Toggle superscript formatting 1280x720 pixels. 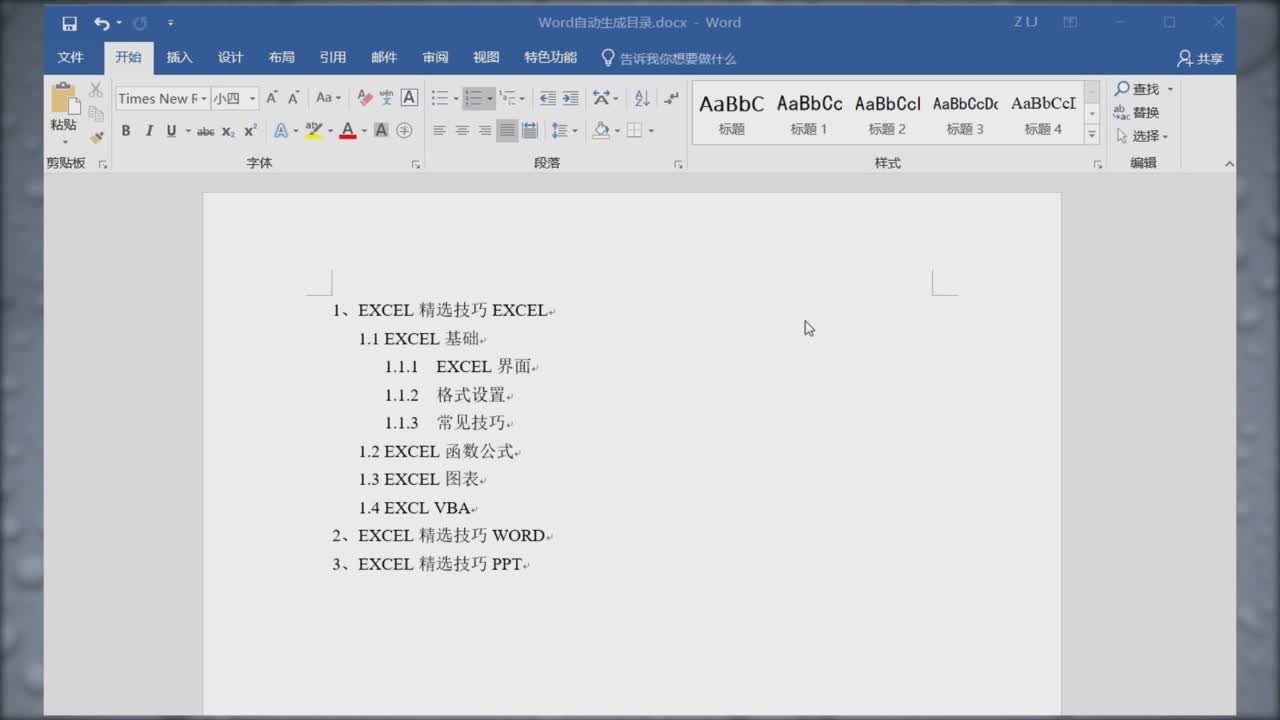[250, 131]
